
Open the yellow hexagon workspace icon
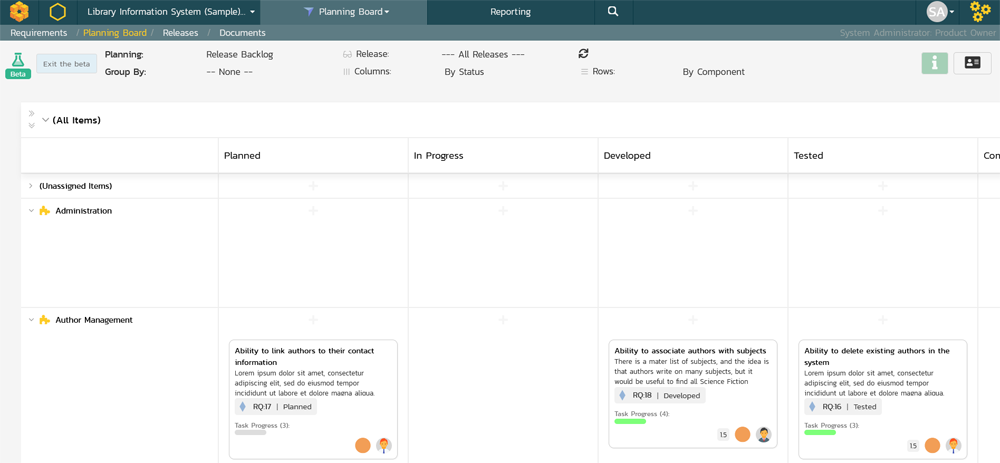point(58,12)
